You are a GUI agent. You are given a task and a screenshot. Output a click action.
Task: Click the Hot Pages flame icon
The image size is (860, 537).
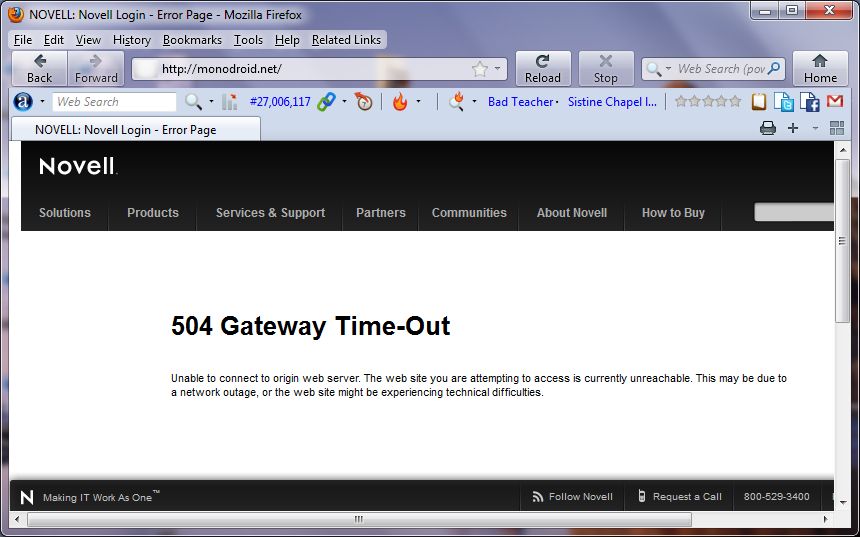click(x=400, y=101)
